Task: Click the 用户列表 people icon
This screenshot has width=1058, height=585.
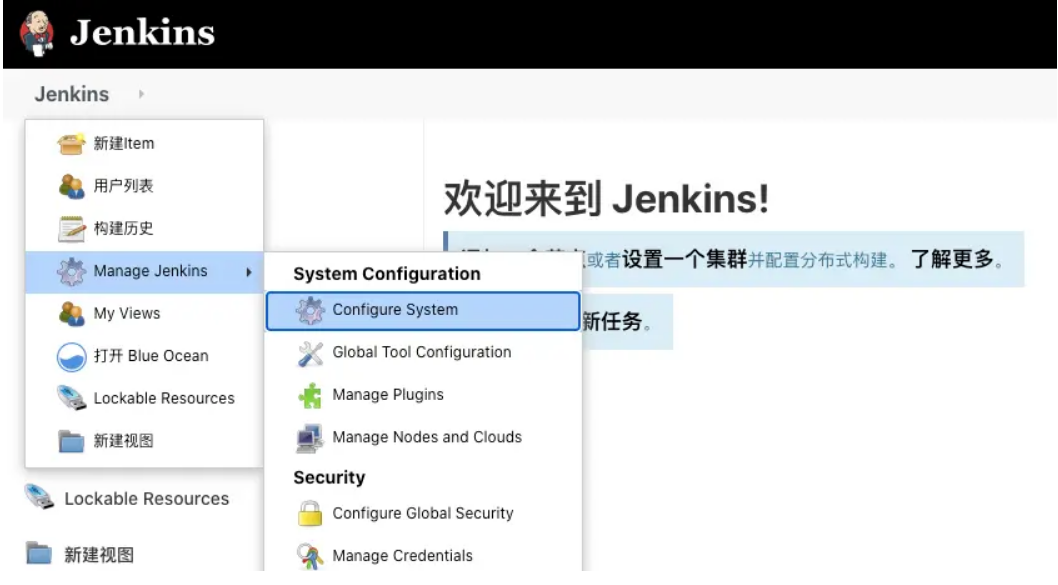Action: click(71, 186)
